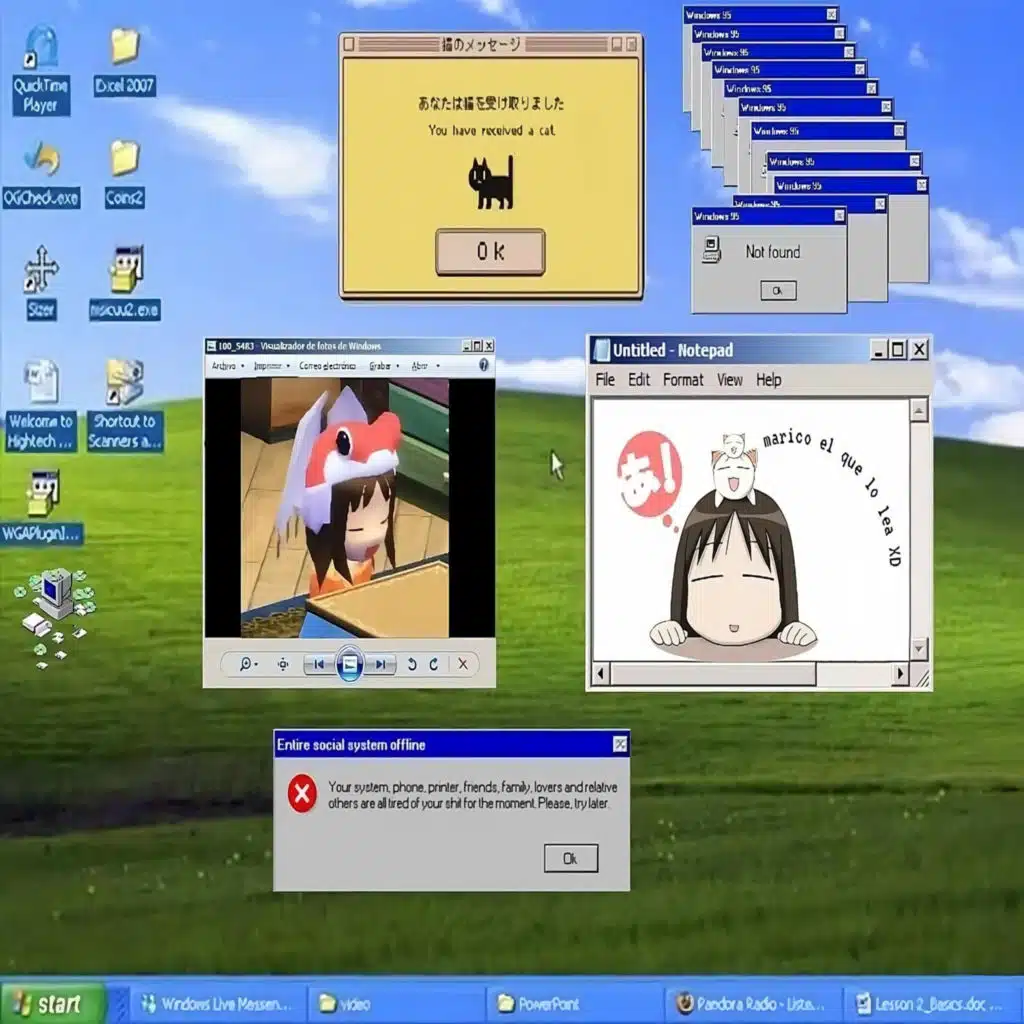Open the File menu in Notepad

click(x=605, y=380)
